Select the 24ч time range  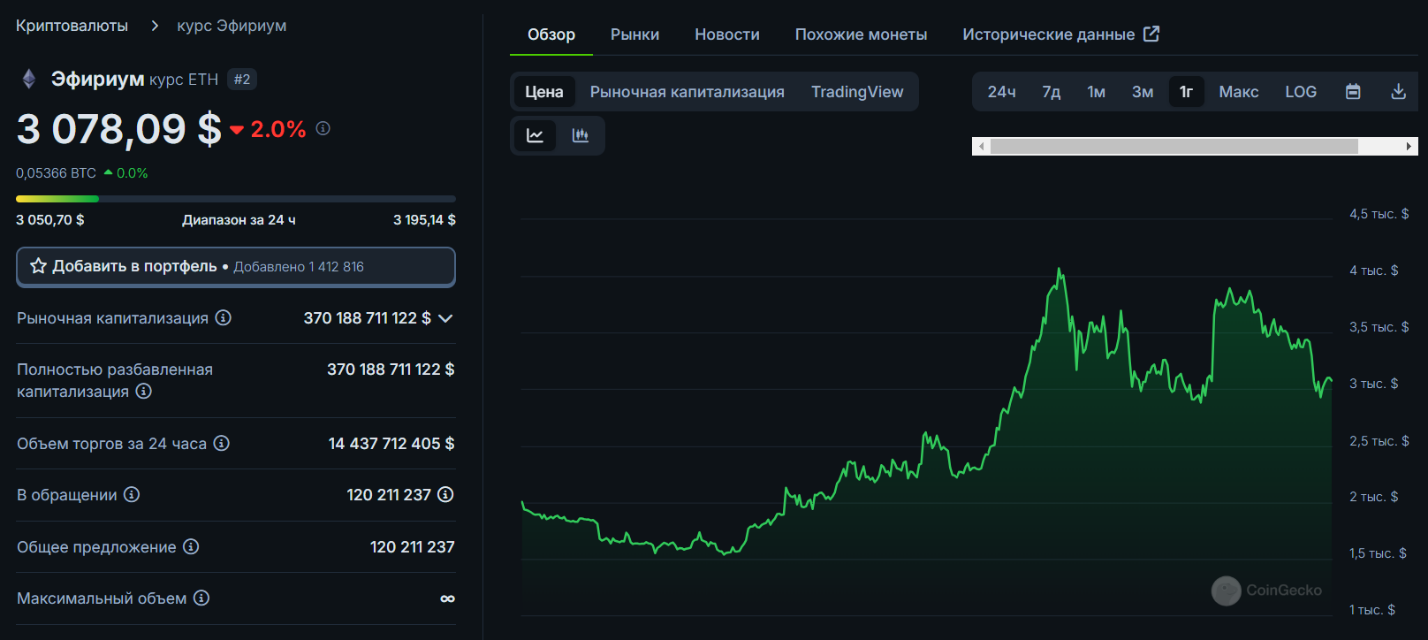pyautogui.click(x=1001, y=92)
